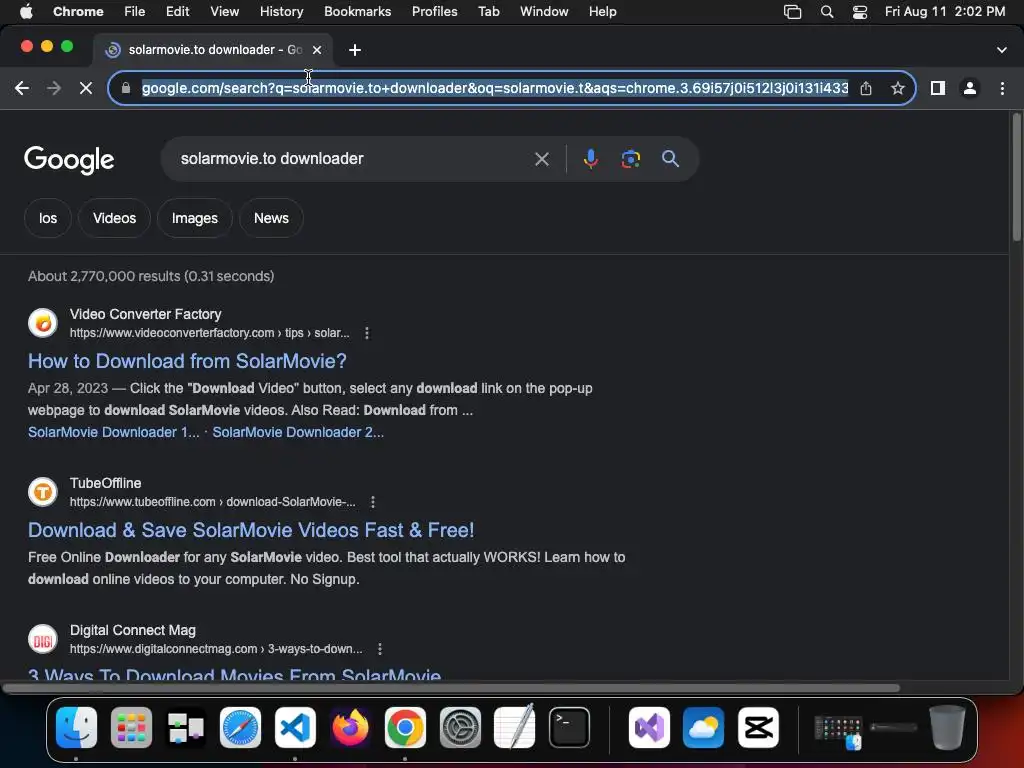Open Spotlight search in menu bar
Screen dimensions: 1024x768
827,12
